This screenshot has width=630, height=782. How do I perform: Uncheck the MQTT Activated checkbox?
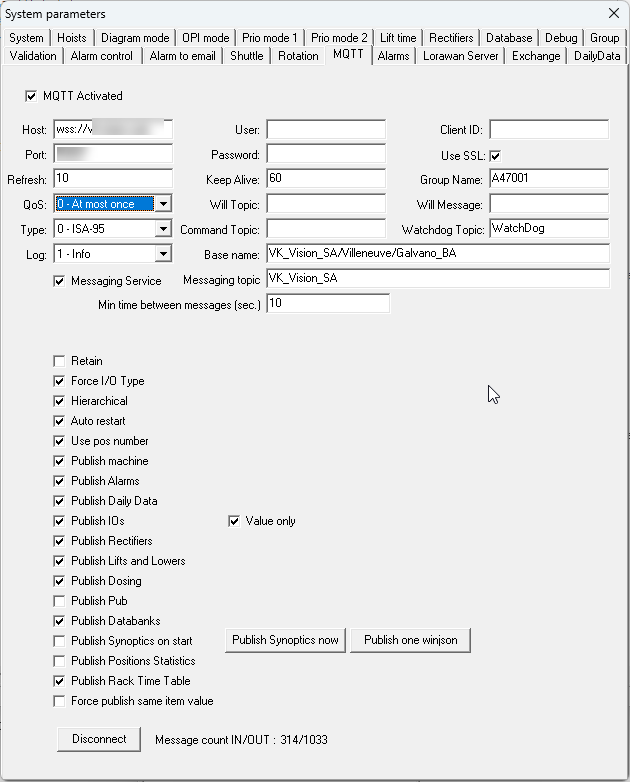pos(30,96)
